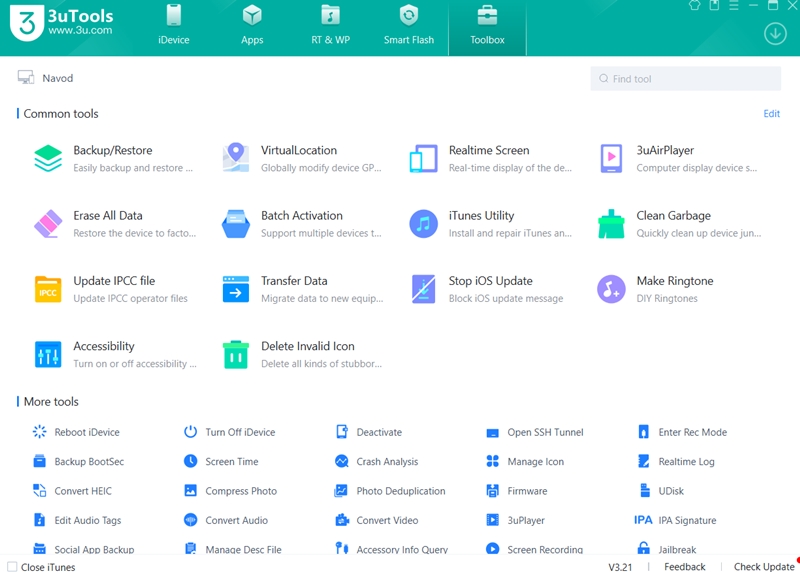Open the Backup BootSec tool
Image resolution: width=800 pixels, height=572 pixels.
coord(79,461)
